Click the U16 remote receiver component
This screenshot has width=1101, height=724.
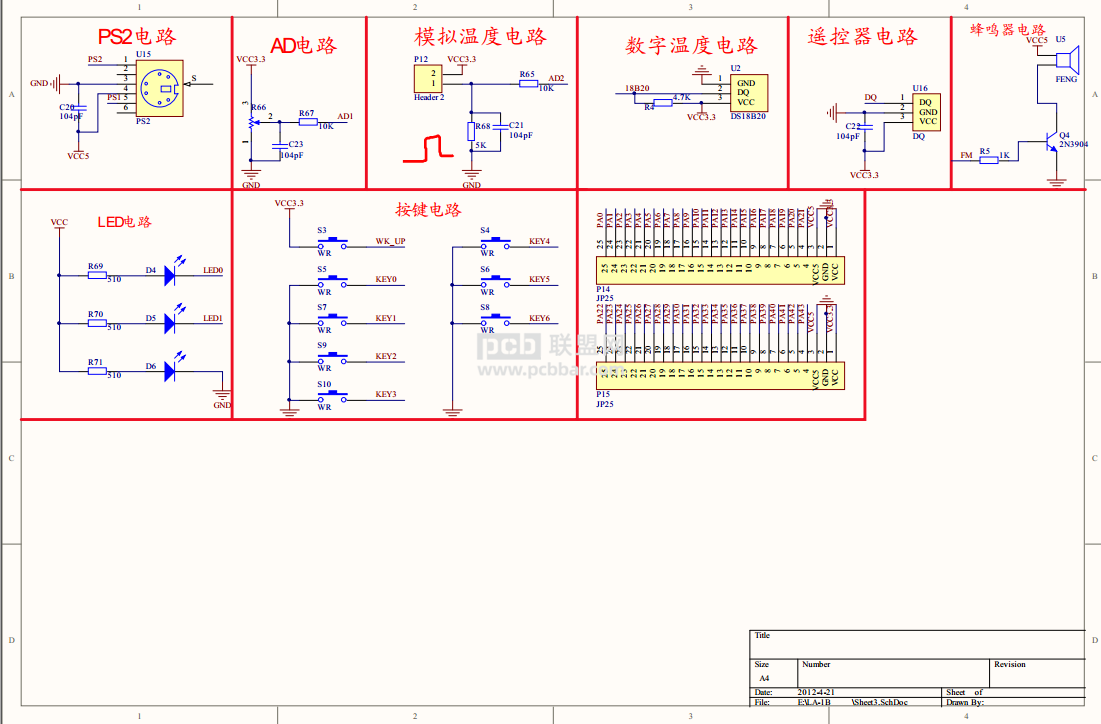(x=926, y=112)
